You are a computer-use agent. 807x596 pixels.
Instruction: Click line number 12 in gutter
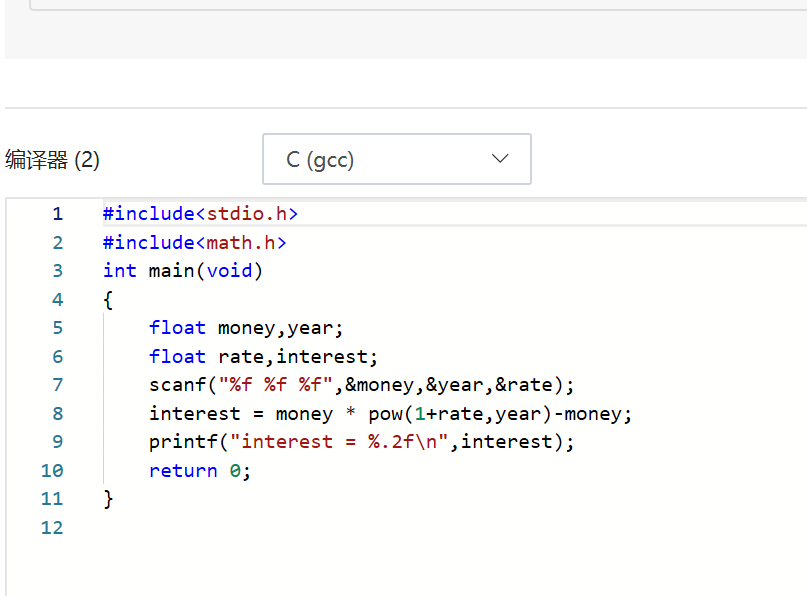tap(52, 528)
